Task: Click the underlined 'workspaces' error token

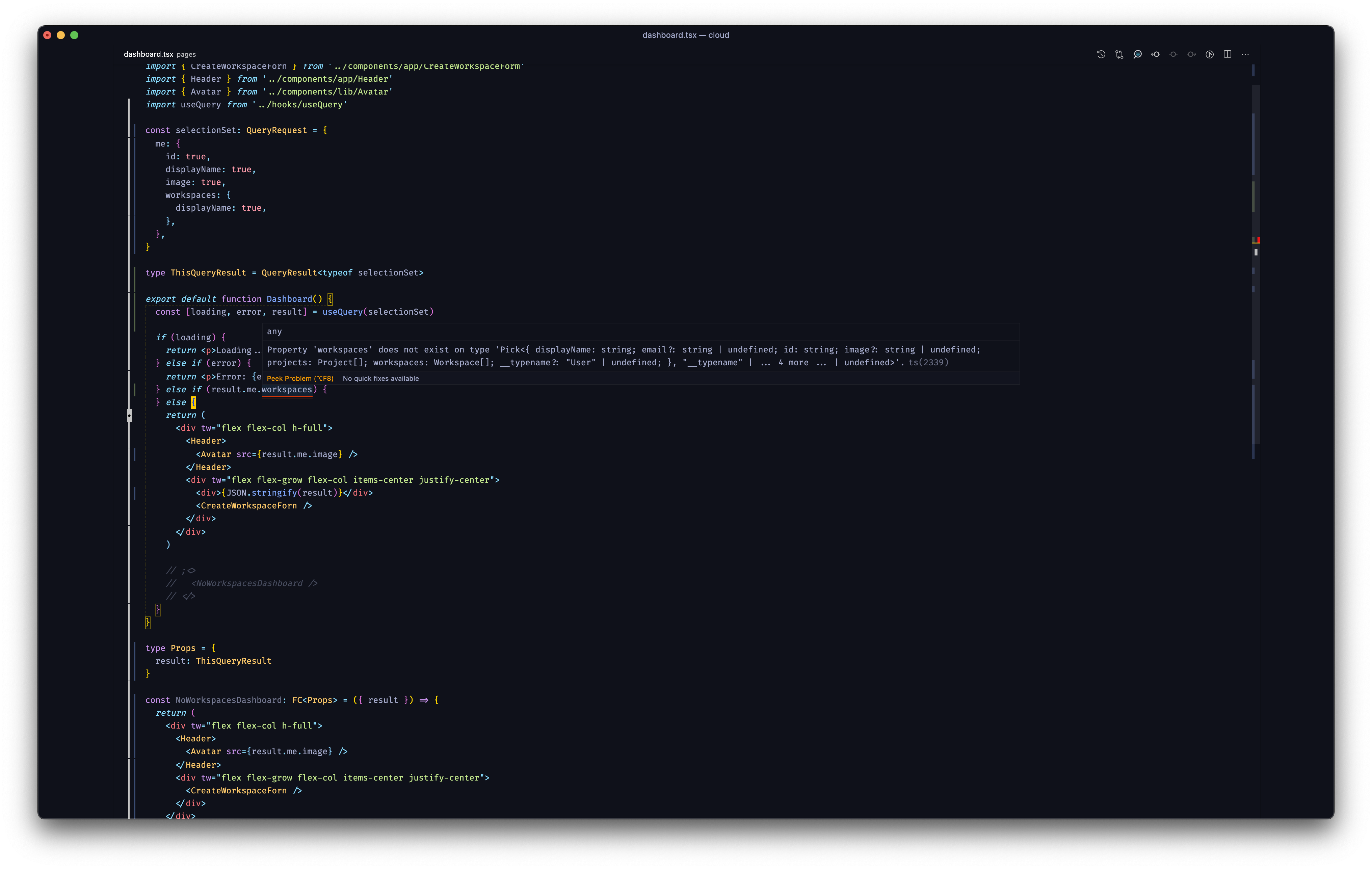Action: pos(287,390)
